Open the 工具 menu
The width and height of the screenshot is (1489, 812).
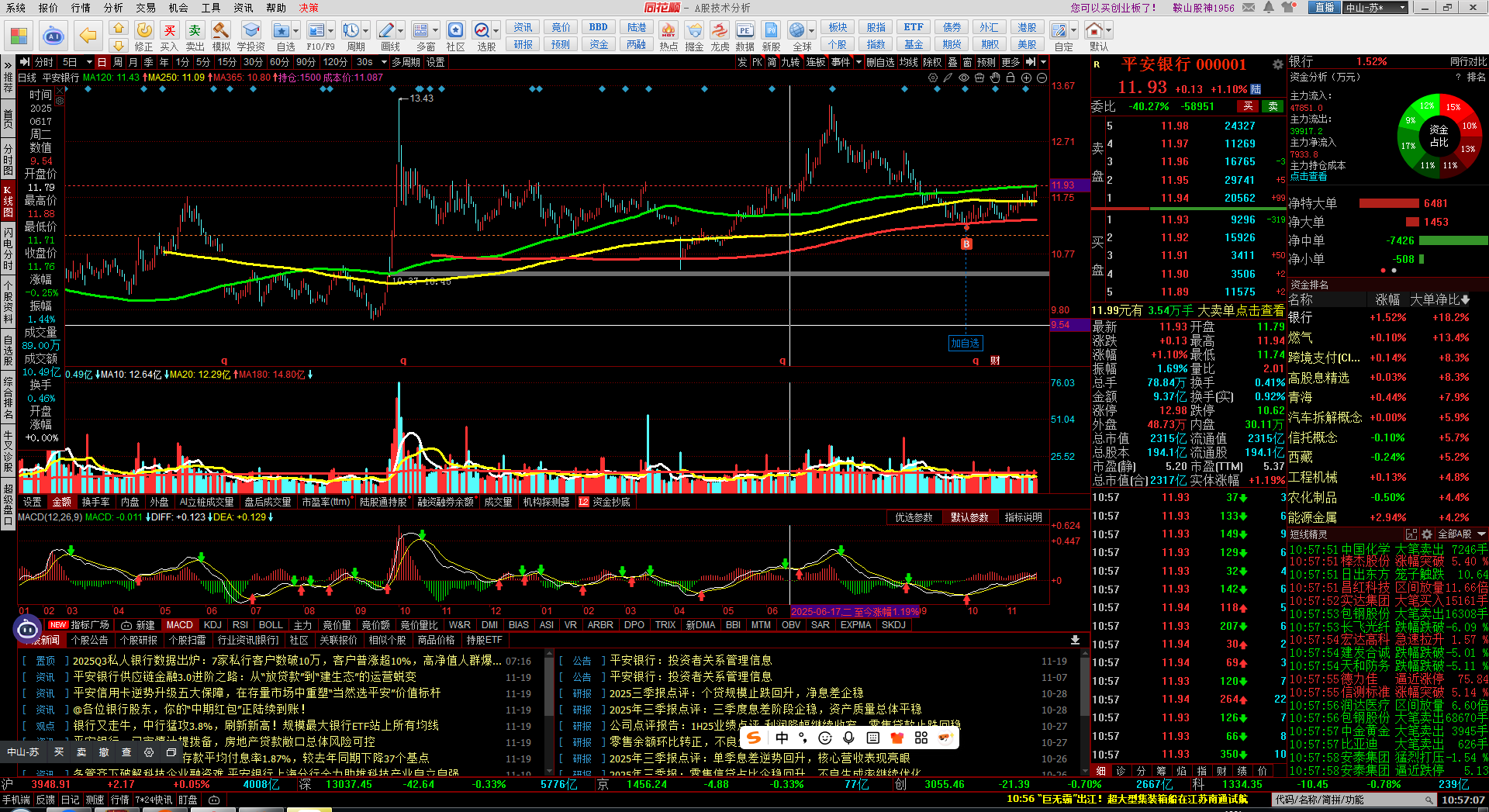[211, 8]
